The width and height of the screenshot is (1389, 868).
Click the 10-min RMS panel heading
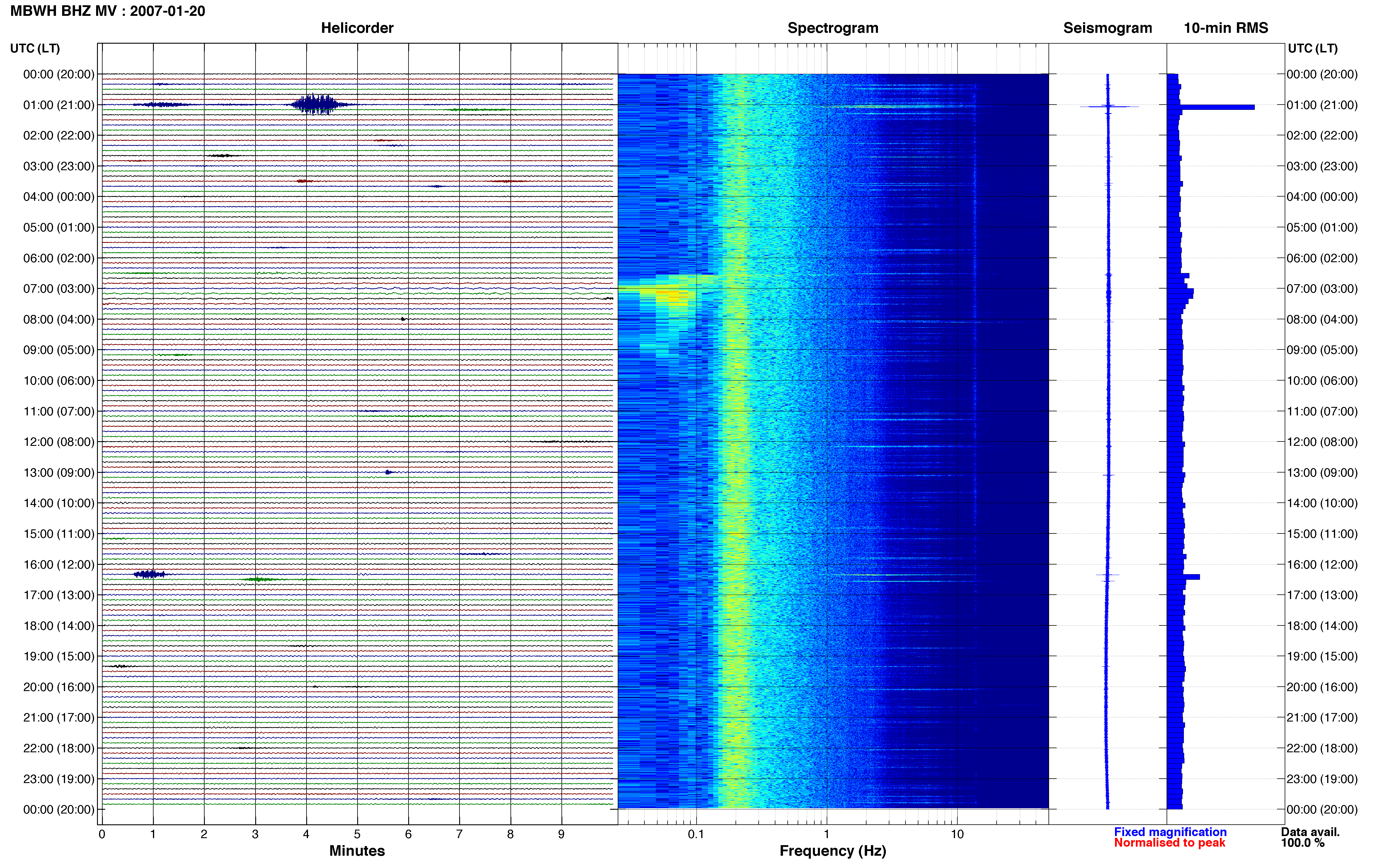click(1226, 28)
